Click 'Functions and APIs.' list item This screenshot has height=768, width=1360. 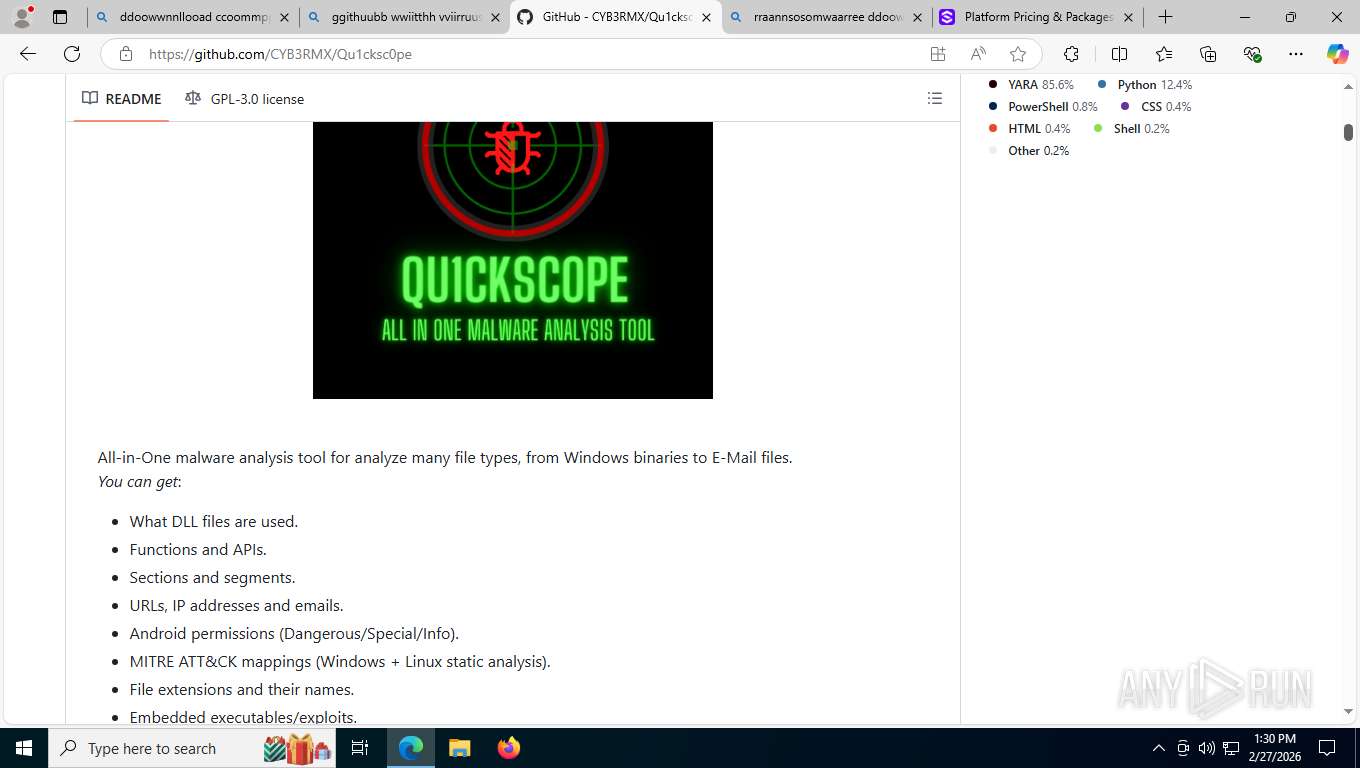198,549
